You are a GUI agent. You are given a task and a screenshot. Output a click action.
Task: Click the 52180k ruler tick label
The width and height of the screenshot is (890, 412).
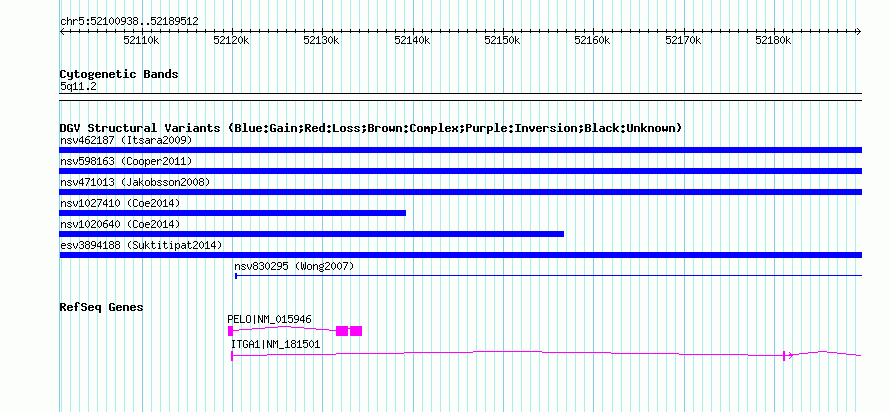[x=774, y=40]
